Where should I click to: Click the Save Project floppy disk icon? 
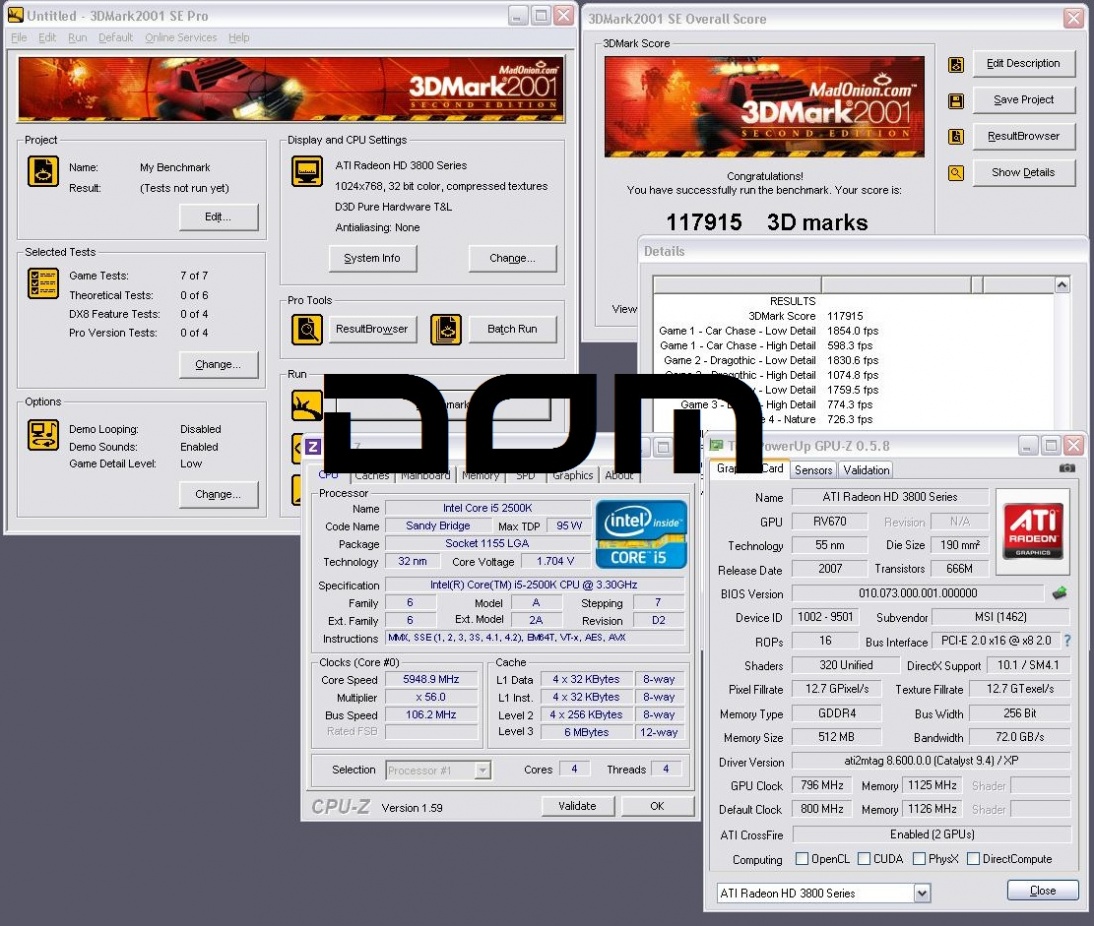pos(956,100)
